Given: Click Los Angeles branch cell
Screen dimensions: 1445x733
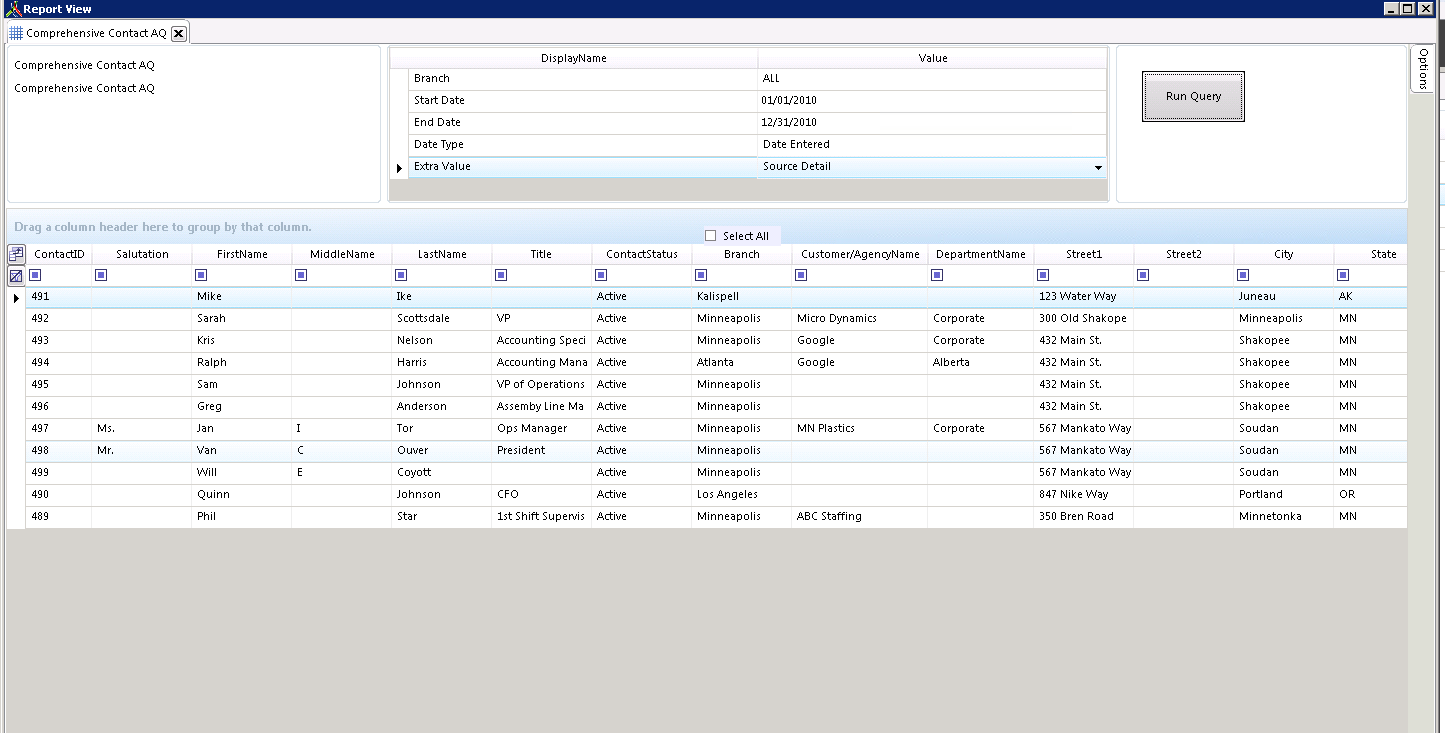Looking at the screenshot, I should [742, 494].
